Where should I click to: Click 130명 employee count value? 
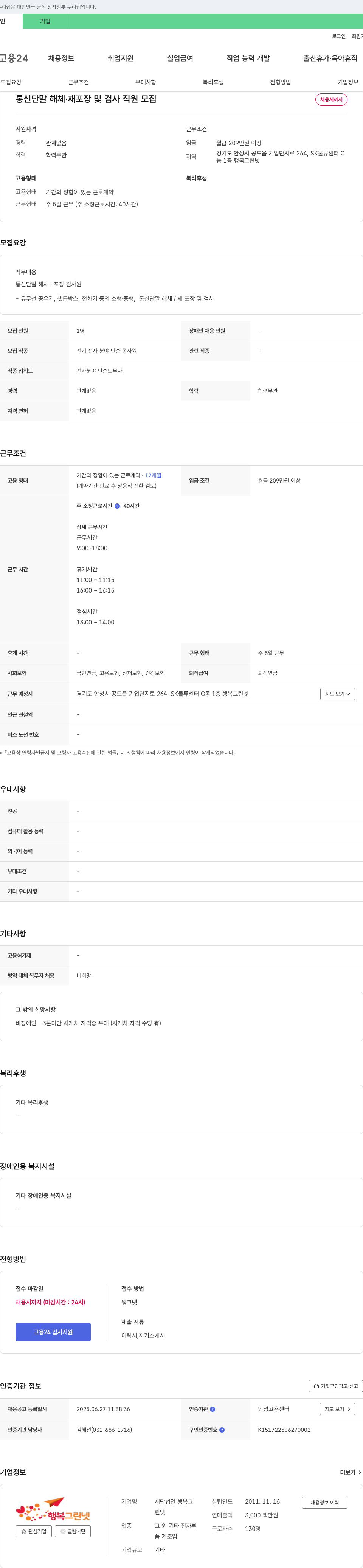point(253,1528)
